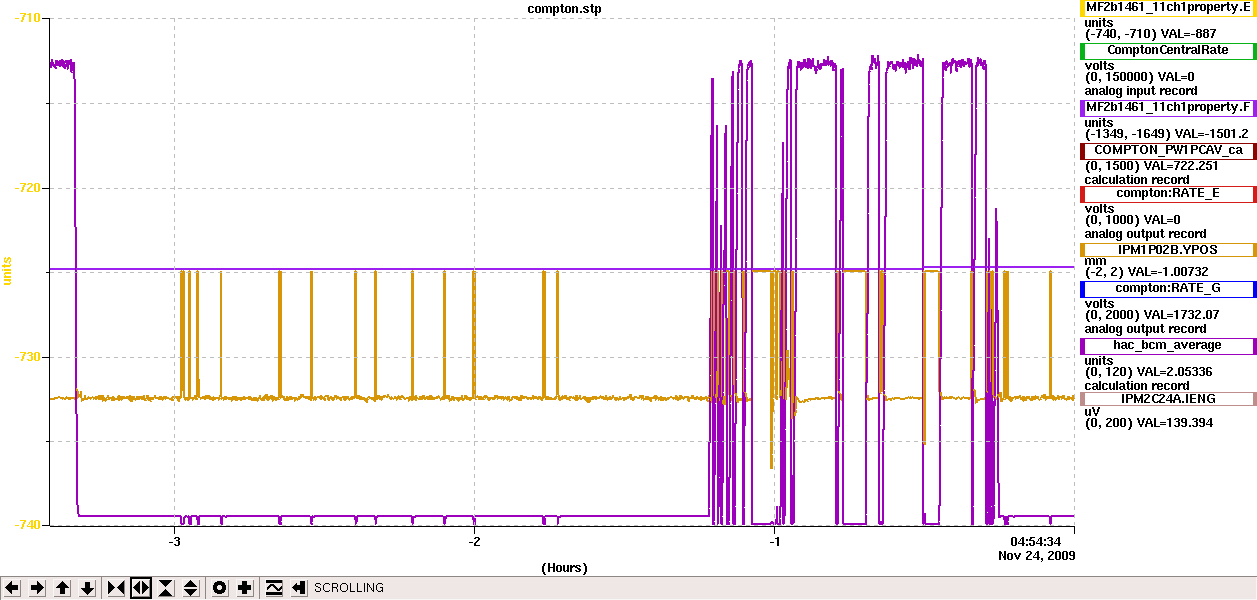This screenshot has height=600, width=1257.
Task: Select compton:RATE_G legend entry
Action: click(1169, 289)
